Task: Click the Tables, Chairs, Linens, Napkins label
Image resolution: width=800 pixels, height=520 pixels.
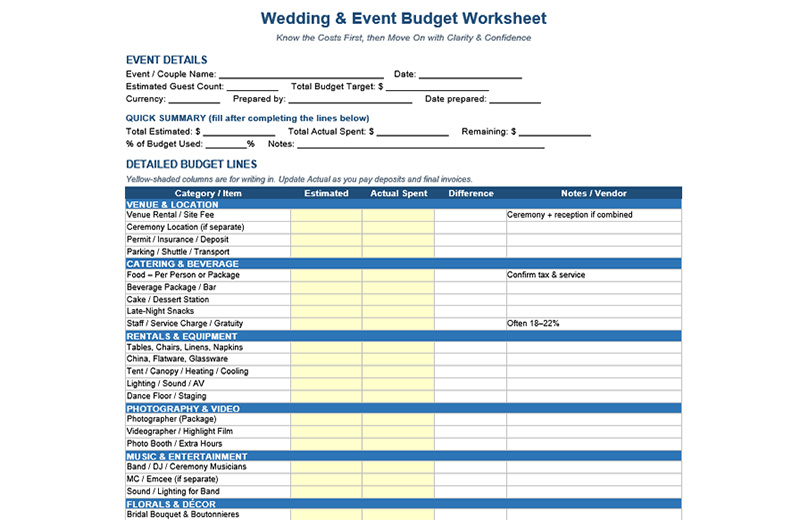Action: (x=185, y=347)
